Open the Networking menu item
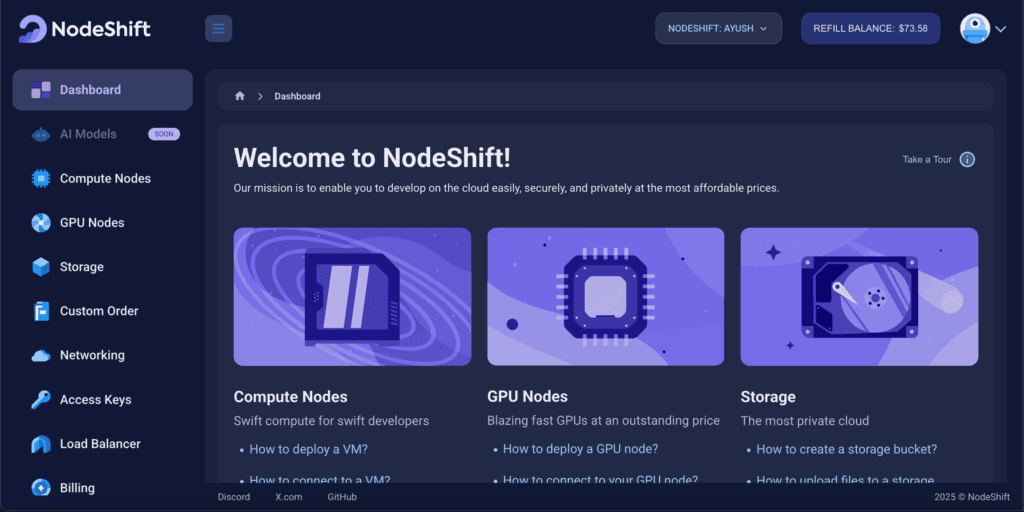 (x=103, y=355)
